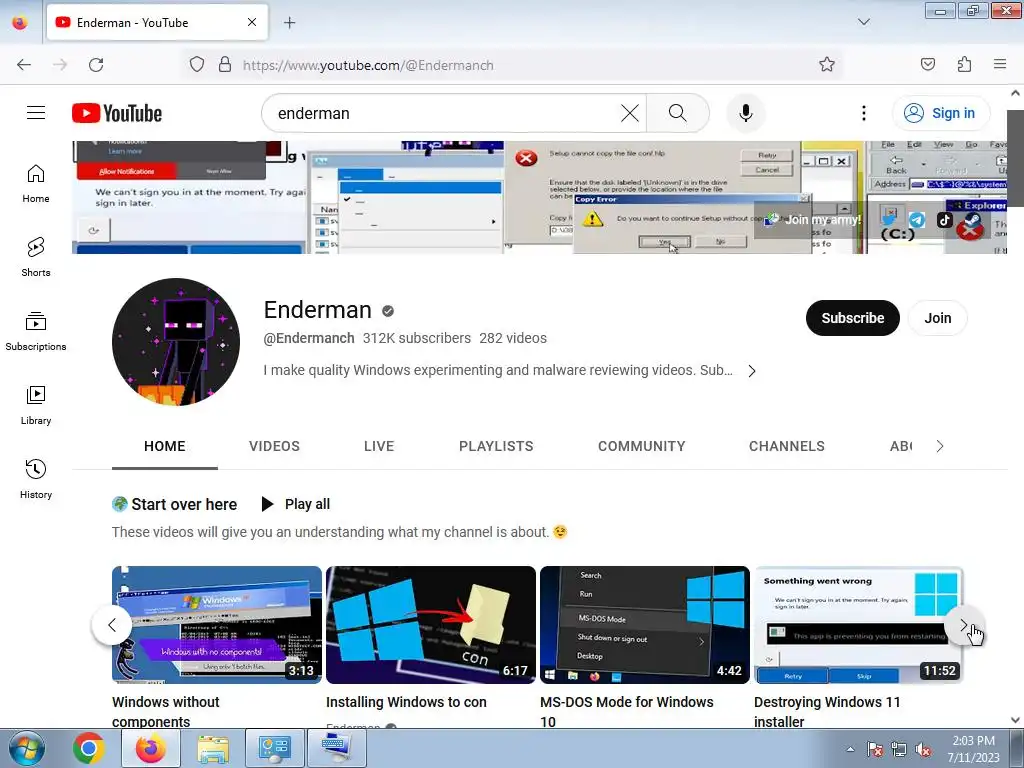Click the Join membership button
The image size is (1024, 768).
coord(937,318)
